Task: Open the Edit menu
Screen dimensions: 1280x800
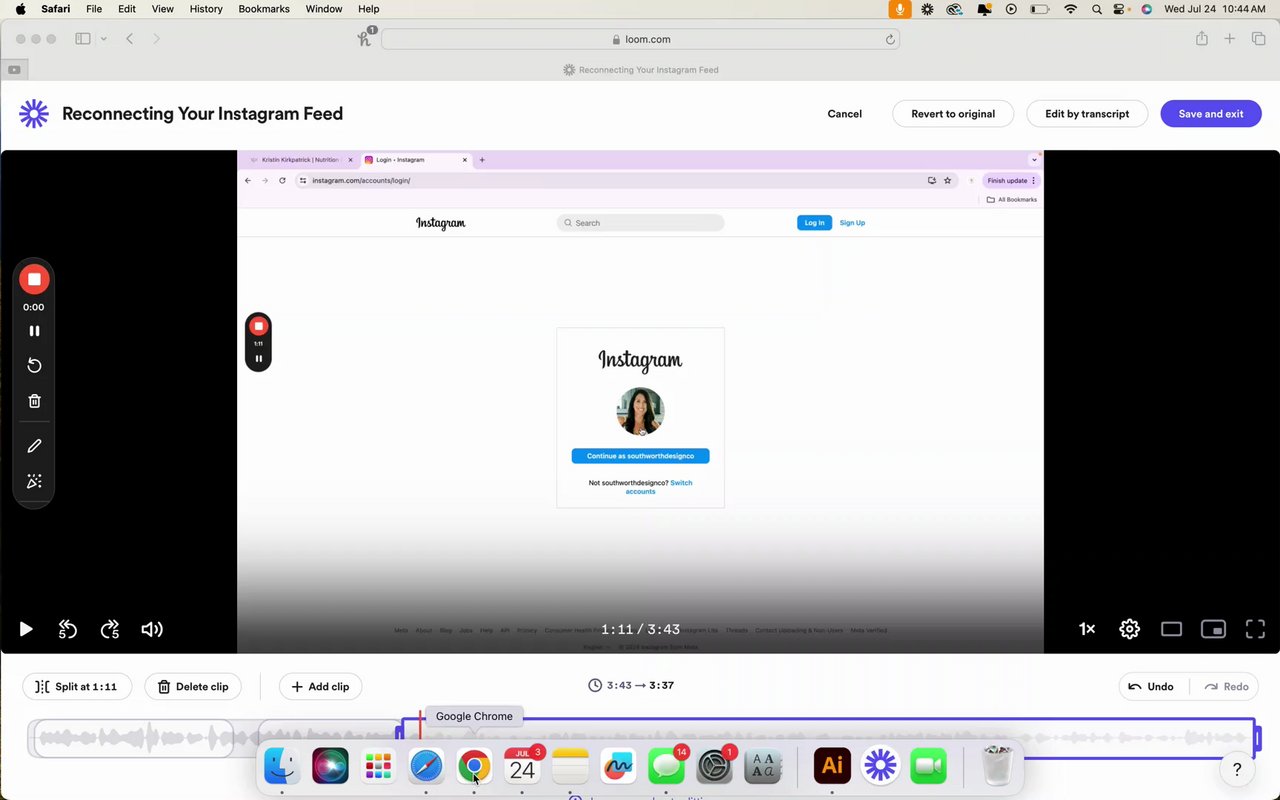Action: tap(127, 9)
